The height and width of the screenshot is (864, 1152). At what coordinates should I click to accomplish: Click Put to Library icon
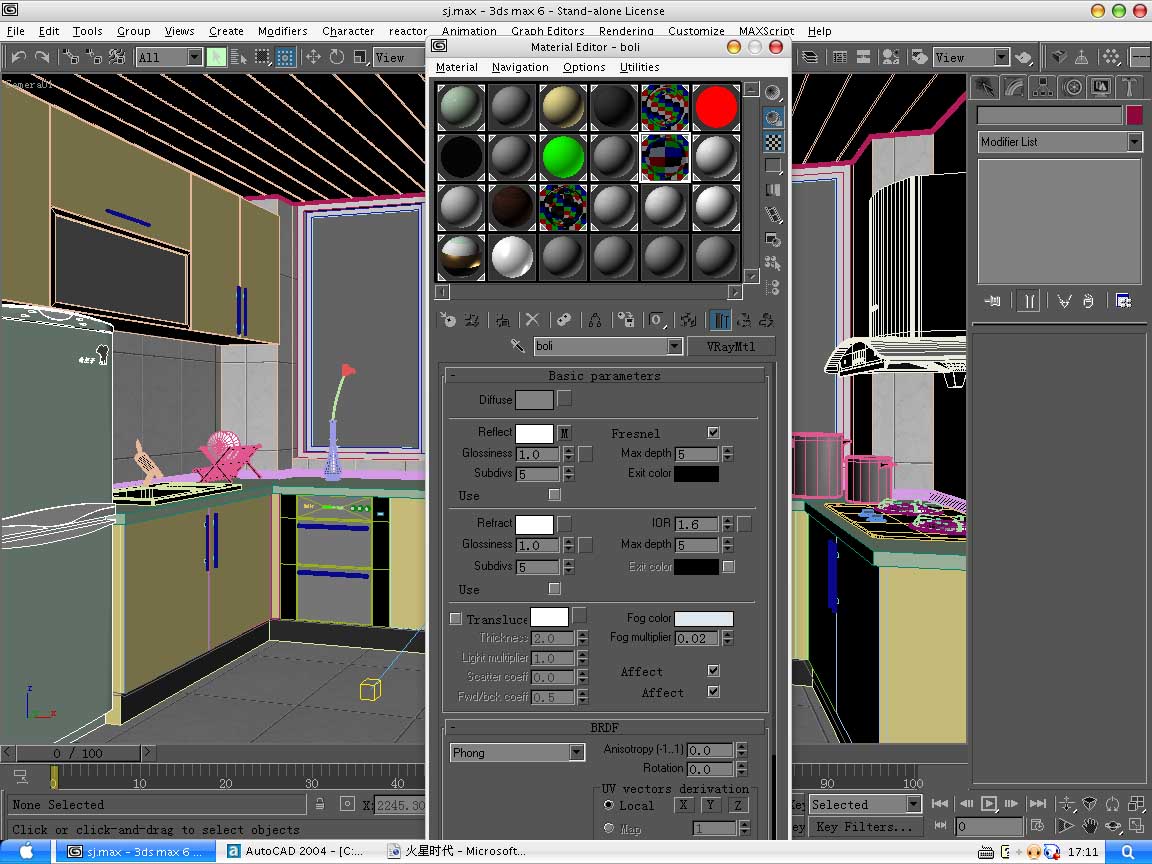[x=625, y=320]
